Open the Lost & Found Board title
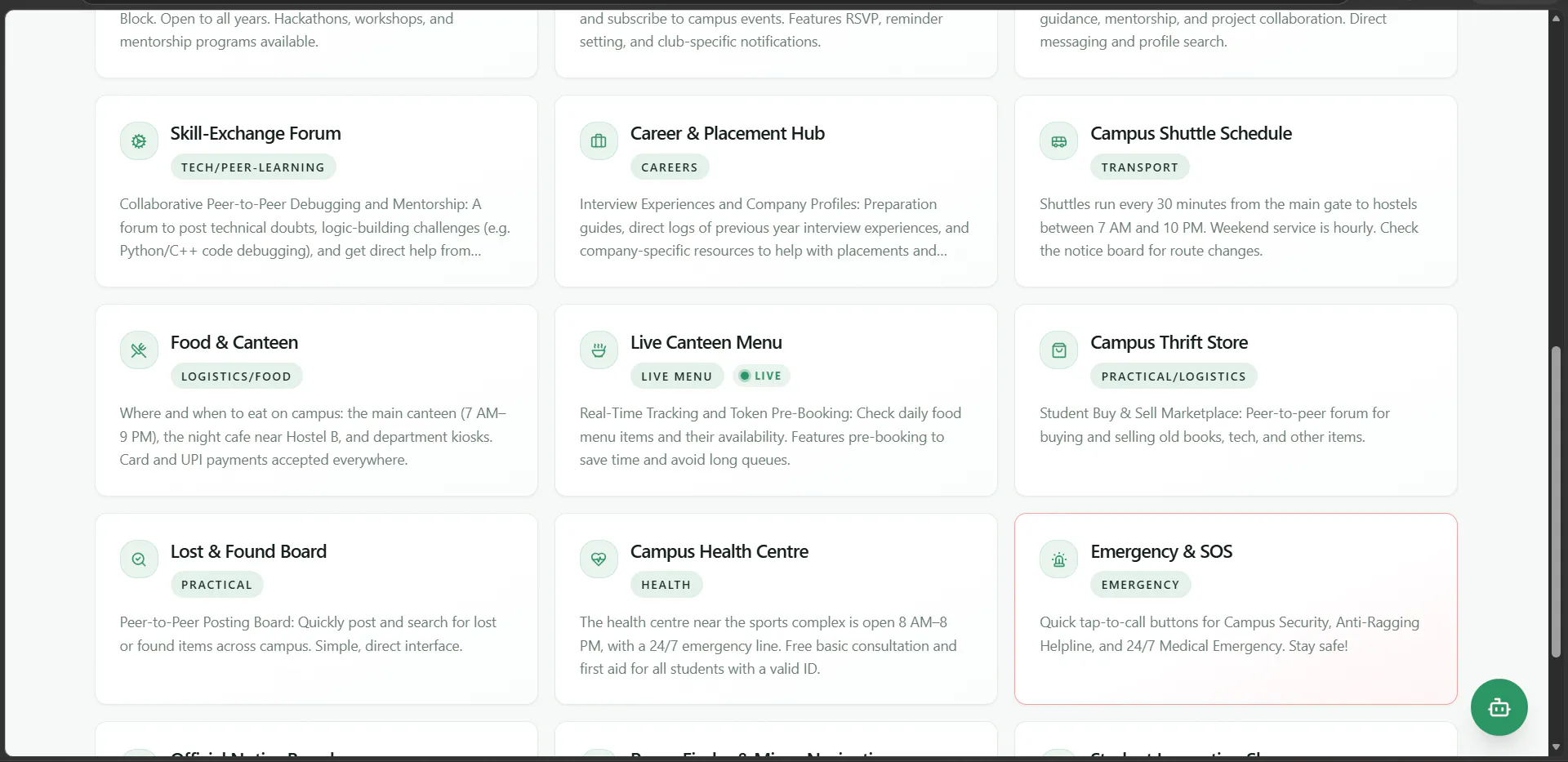This screenshot has width=1568, height=762. click(248, 551)
